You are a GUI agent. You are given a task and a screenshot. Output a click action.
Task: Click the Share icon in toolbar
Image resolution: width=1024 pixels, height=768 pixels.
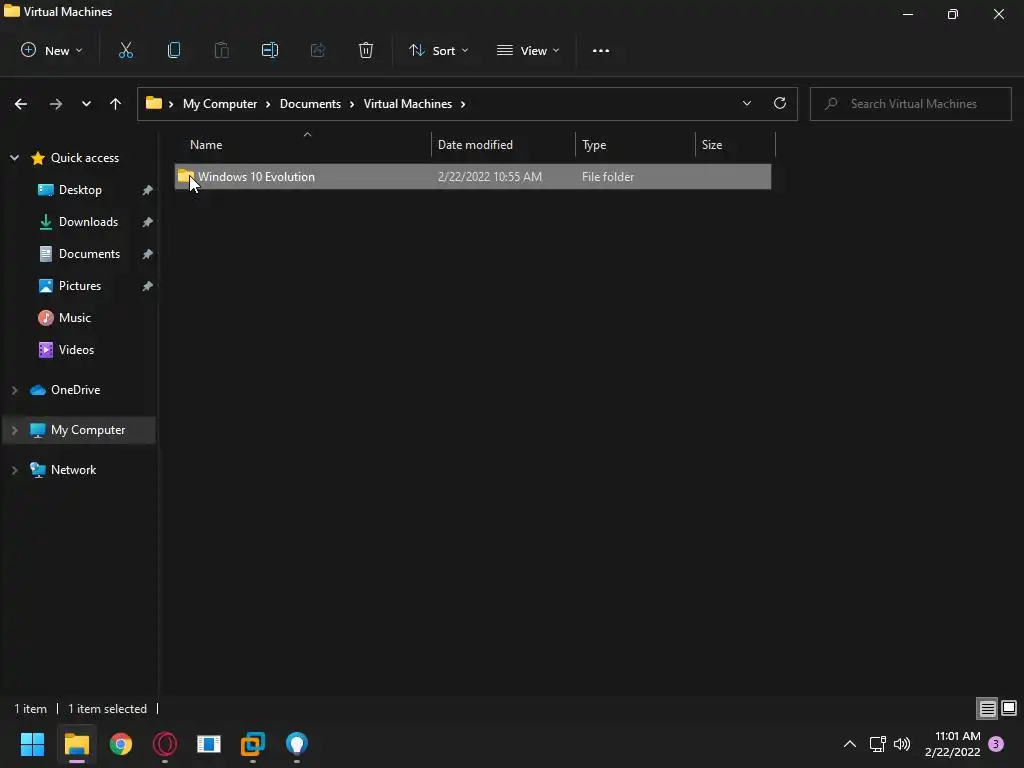(x=318, y=50)
